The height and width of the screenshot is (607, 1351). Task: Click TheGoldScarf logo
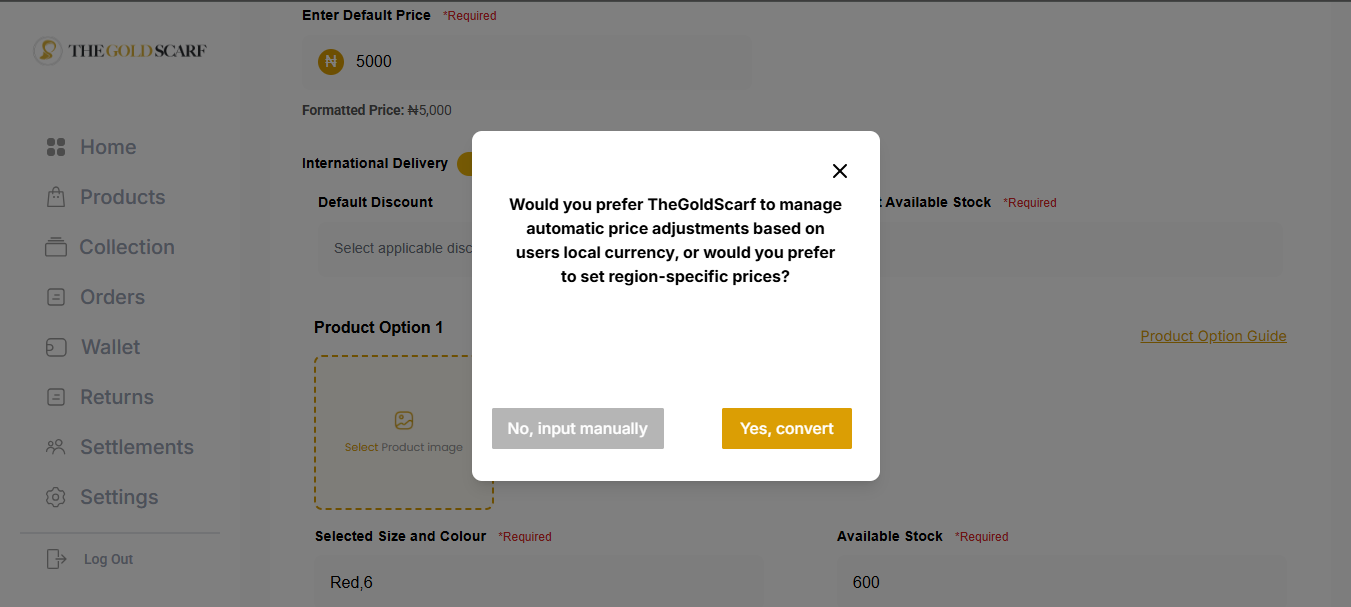point(120,51)
